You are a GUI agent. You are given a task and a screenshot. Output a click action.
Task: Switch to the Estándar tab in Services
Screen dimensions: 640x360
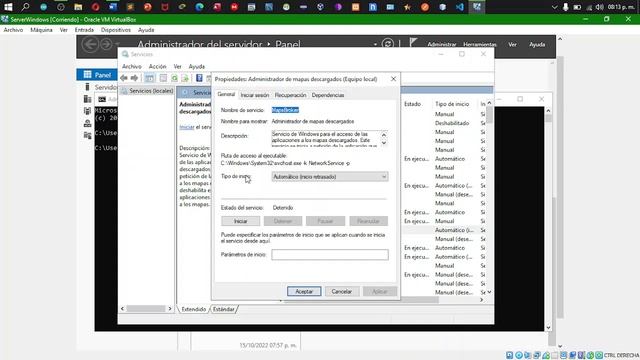pos(224,309)
